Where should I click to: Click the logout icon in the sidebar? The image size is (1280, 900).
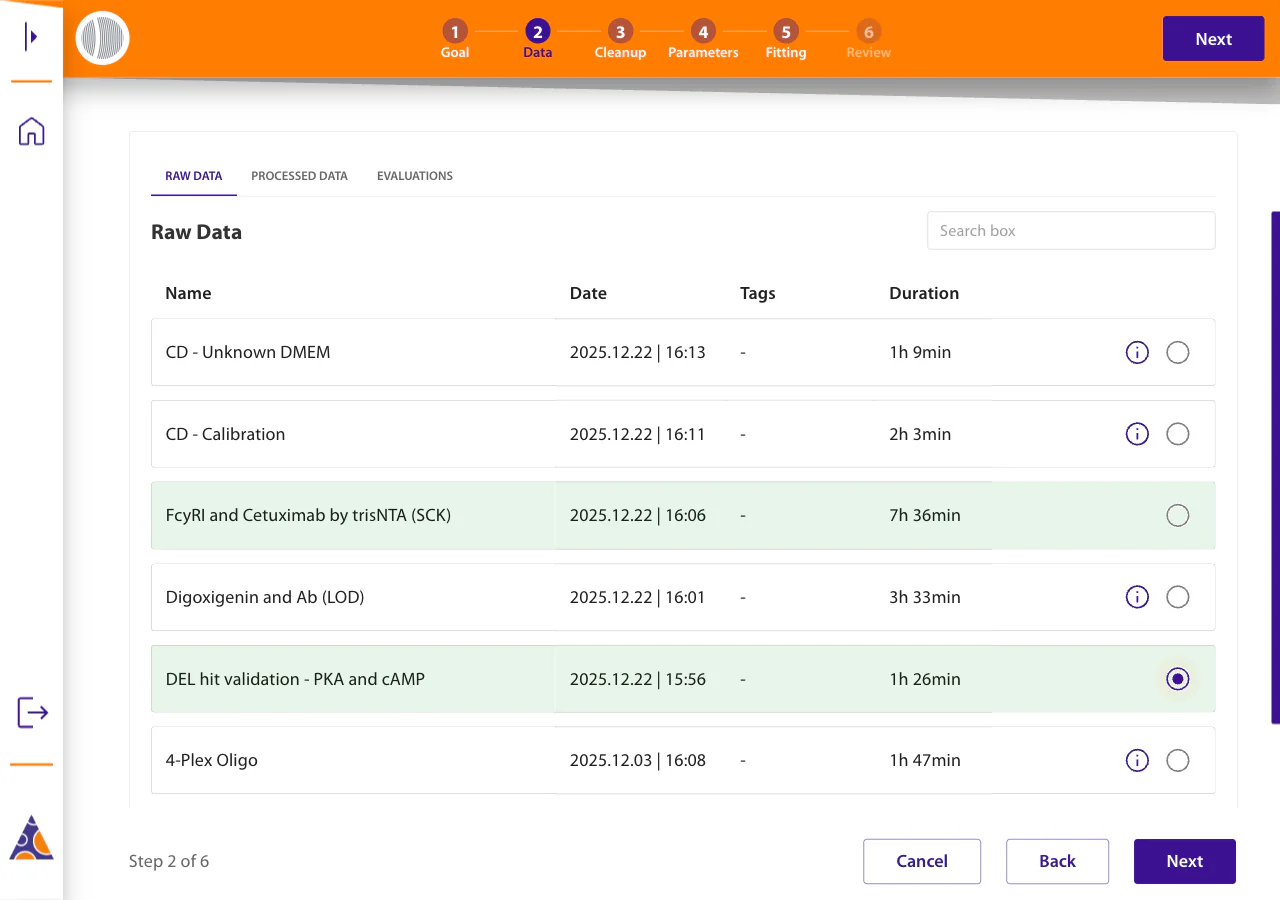33,713
